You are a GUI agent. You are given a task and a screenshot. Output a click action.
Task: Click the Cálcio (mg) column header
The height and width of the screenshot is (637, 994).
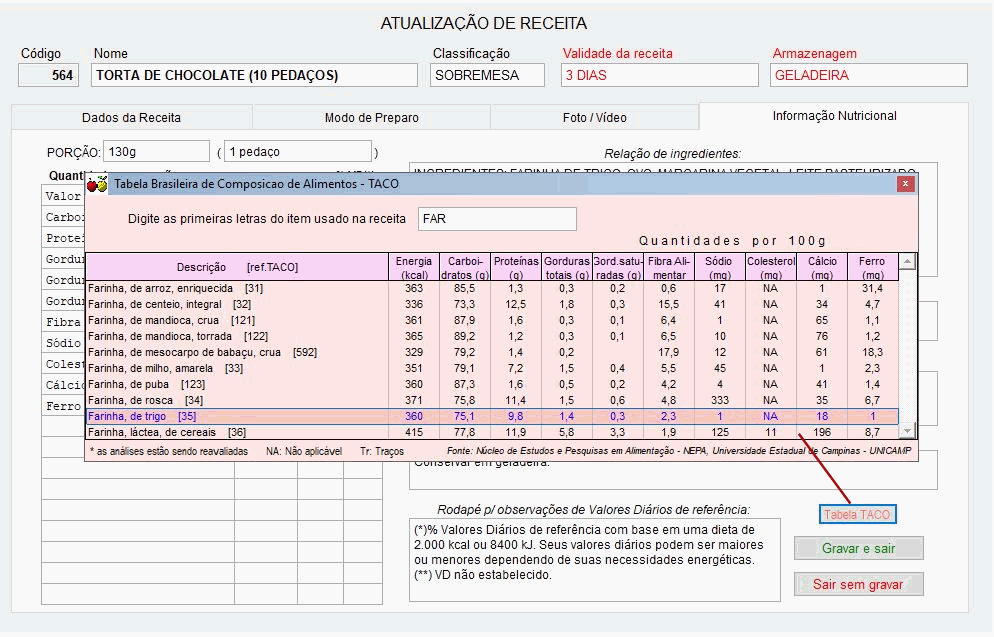[822, 267]
